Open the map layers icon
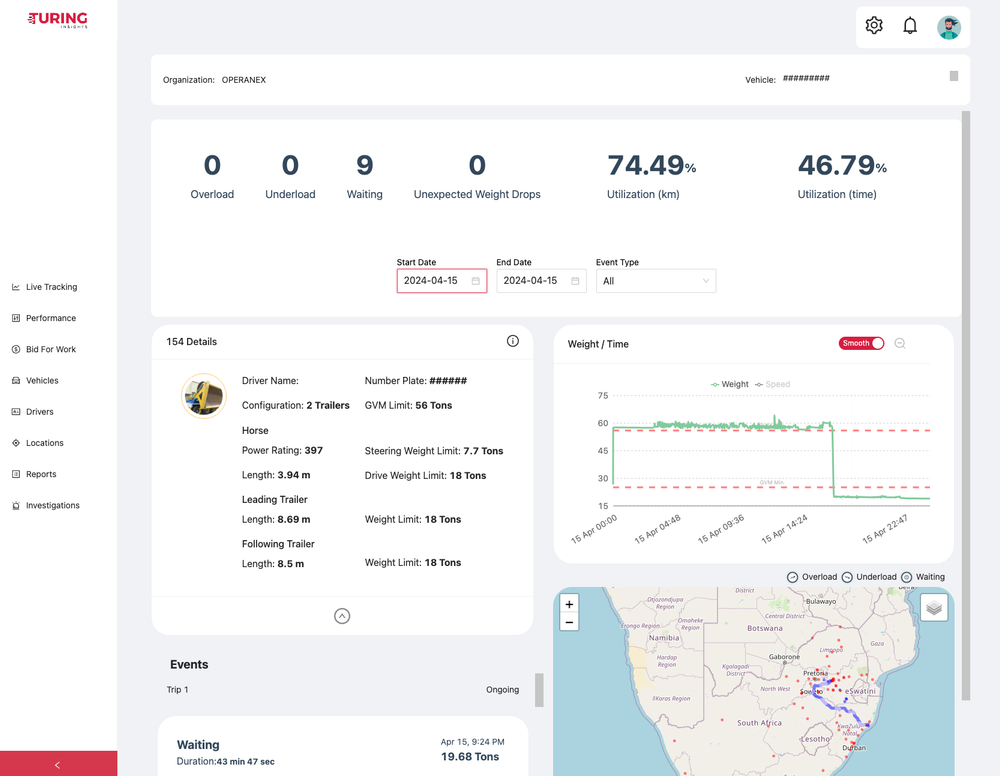 tap(934, 606)
